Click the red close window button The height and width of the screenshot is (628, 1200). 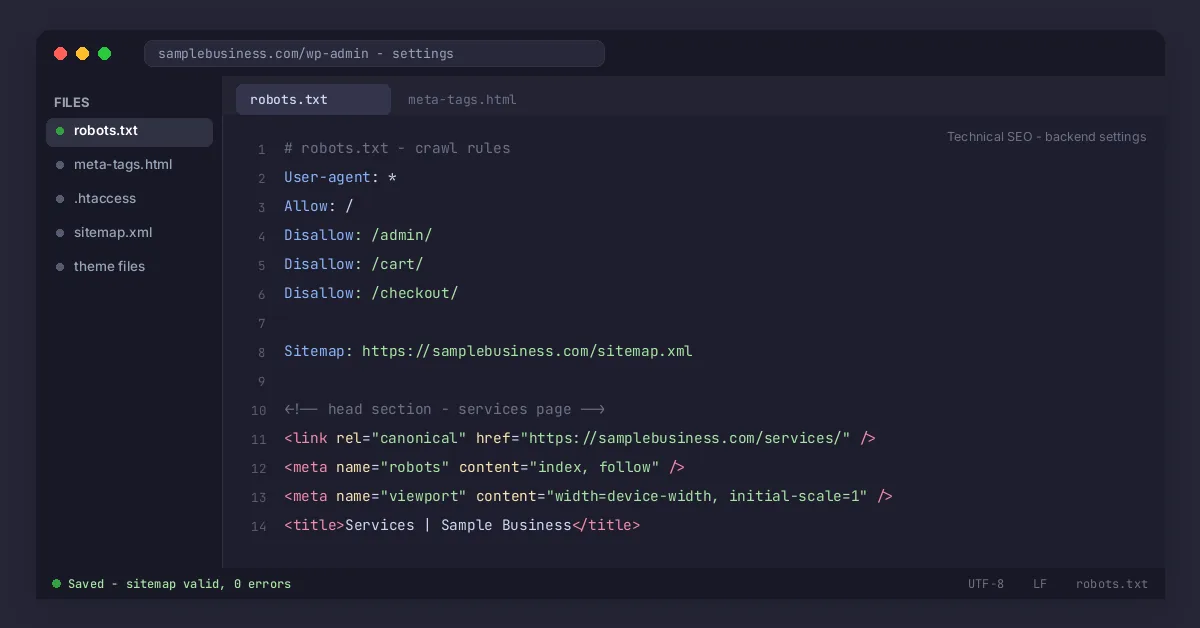point(61,54)
